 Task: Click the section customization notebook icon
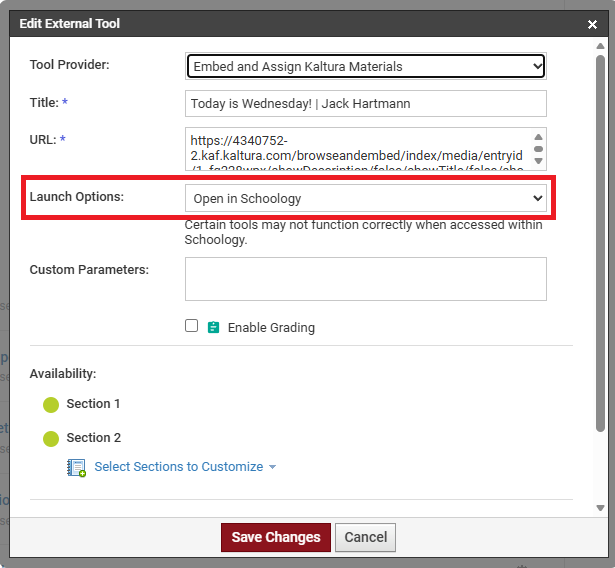77,467
